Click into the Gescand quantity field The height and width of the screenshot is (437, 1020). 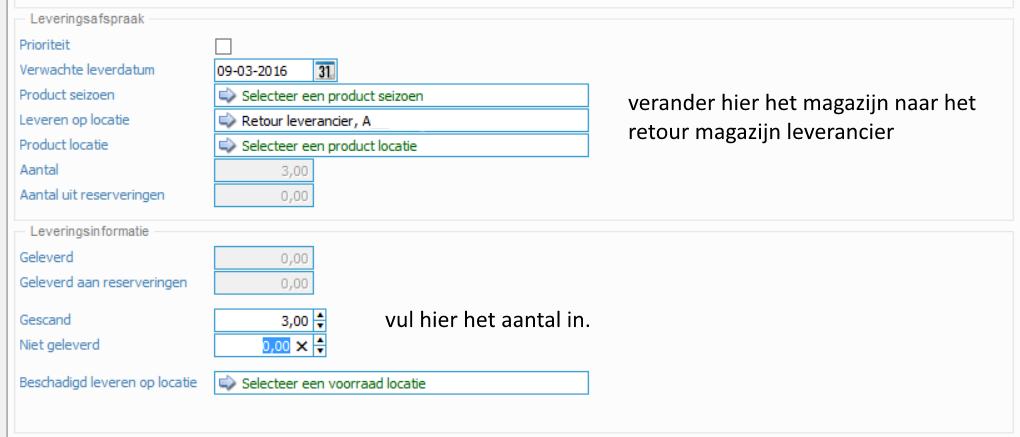click(x=262, y=321)
